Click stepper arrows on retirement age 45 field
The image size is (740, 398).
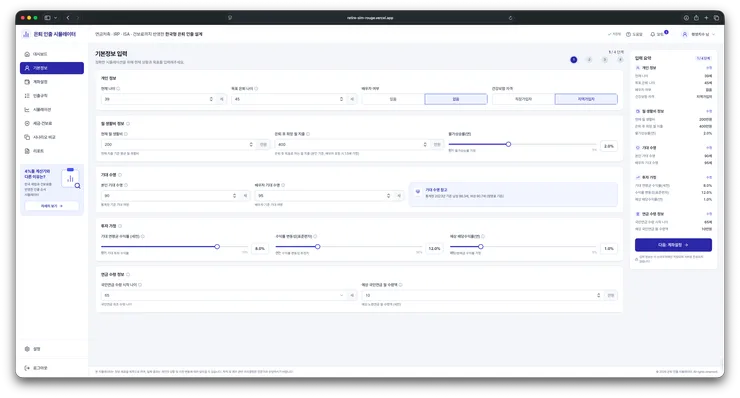coord(341,99)
